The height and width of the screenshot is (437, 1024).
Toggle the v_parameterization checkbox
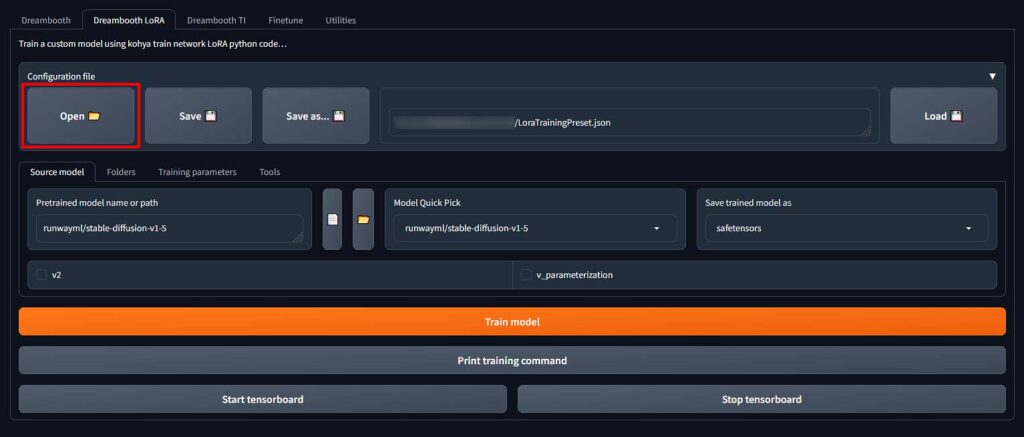coord(526,275)
